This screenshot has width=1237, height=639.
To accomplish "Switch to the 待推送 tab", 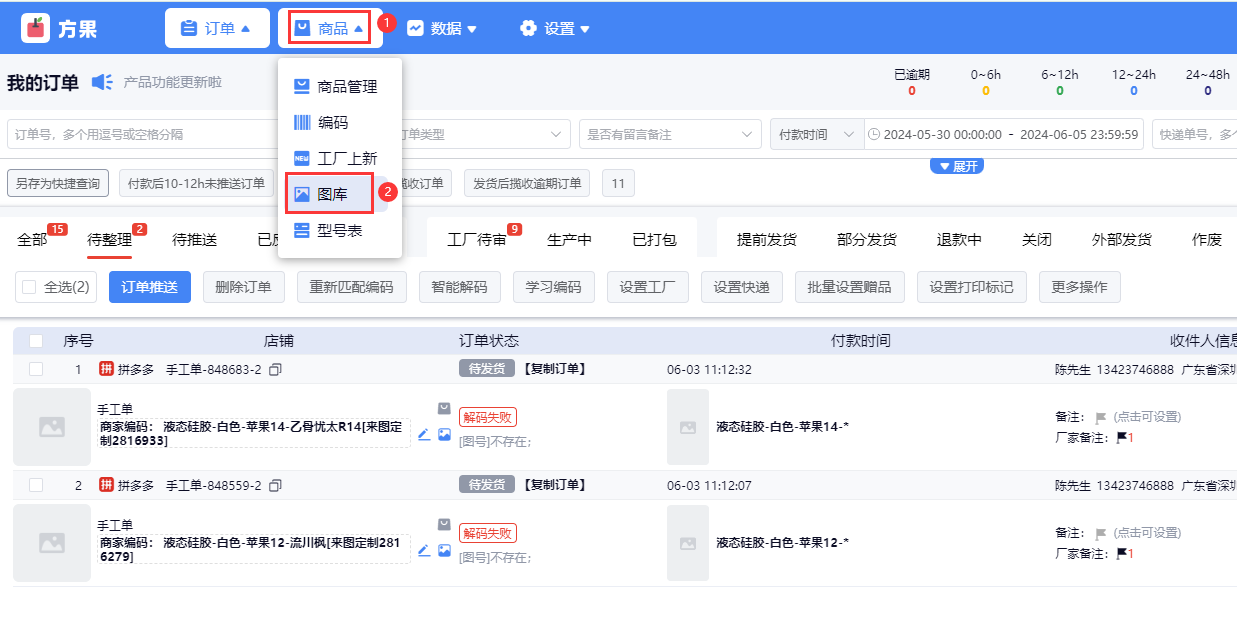I will [x=195, y=240].
